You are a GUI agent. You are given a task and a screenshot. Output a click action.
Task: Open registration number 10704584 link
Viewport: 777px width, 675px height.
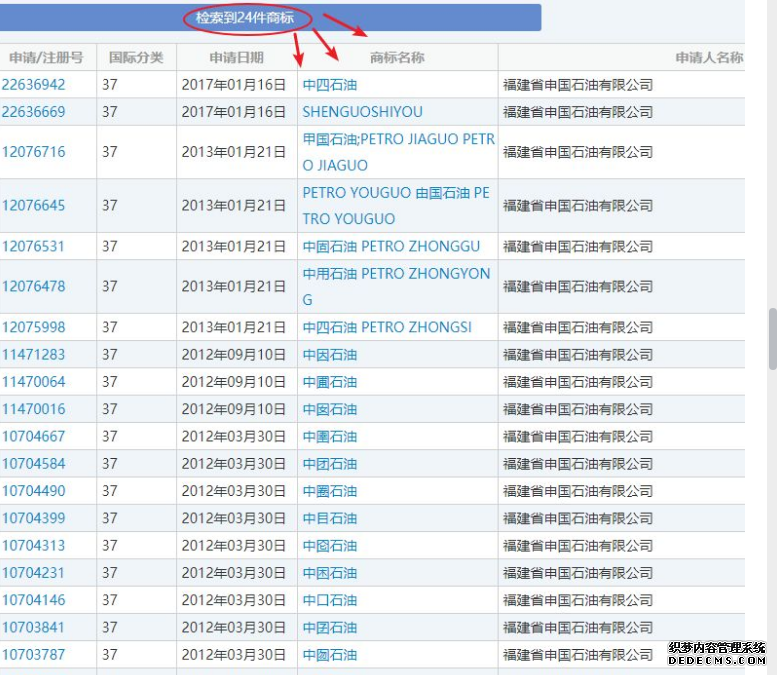pyautogui.click(x=33, y=464)
